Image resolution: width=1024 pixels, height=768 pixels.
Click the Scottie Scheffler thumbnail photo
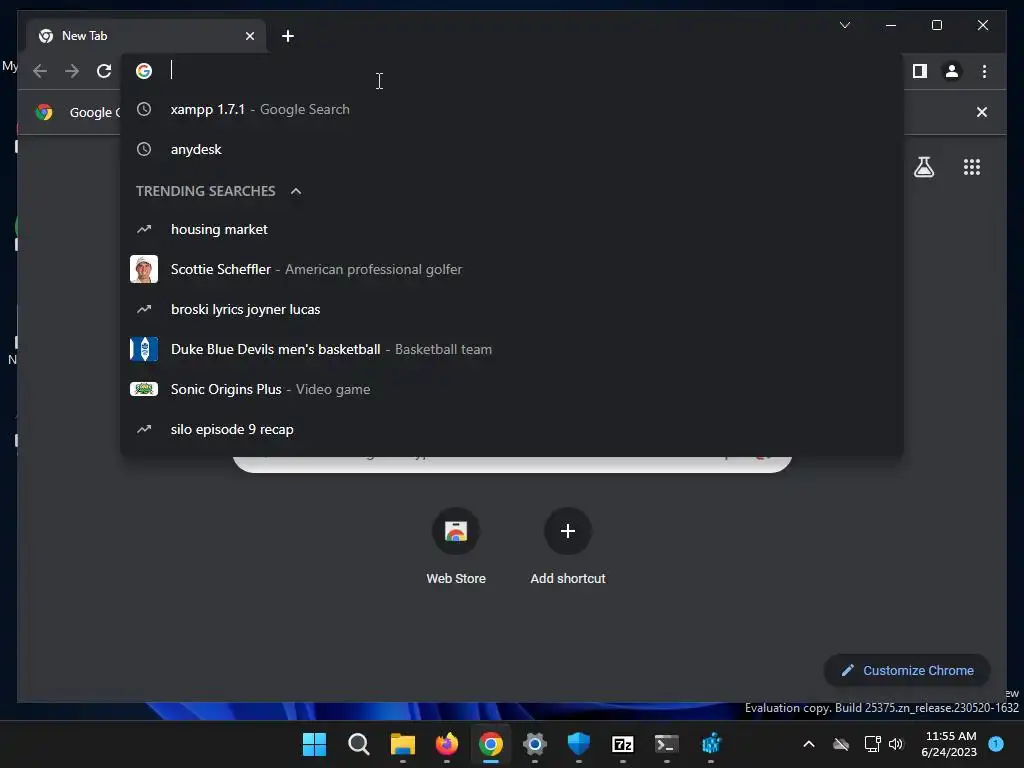144,269
